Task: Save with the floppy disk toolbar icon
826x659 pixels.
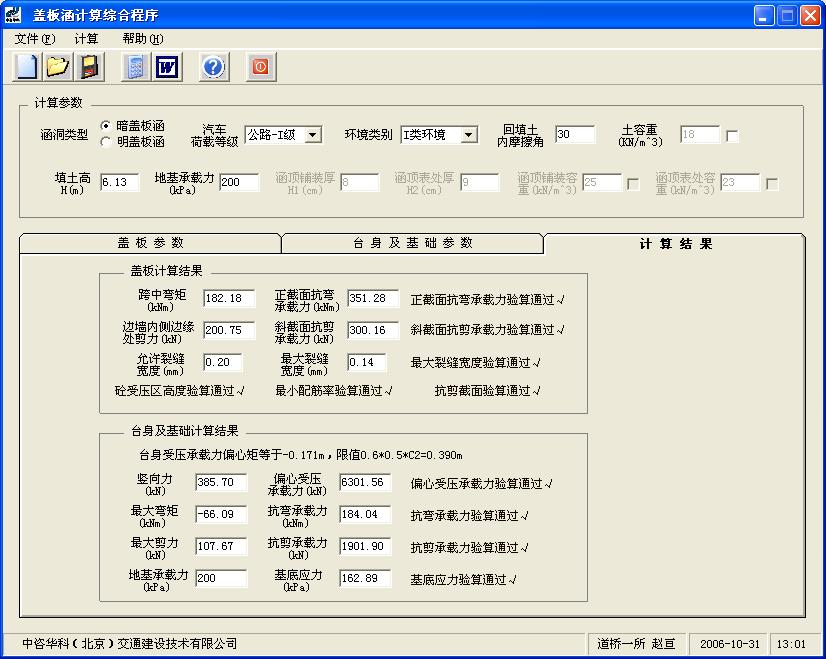Action: [x=89, y=67]
